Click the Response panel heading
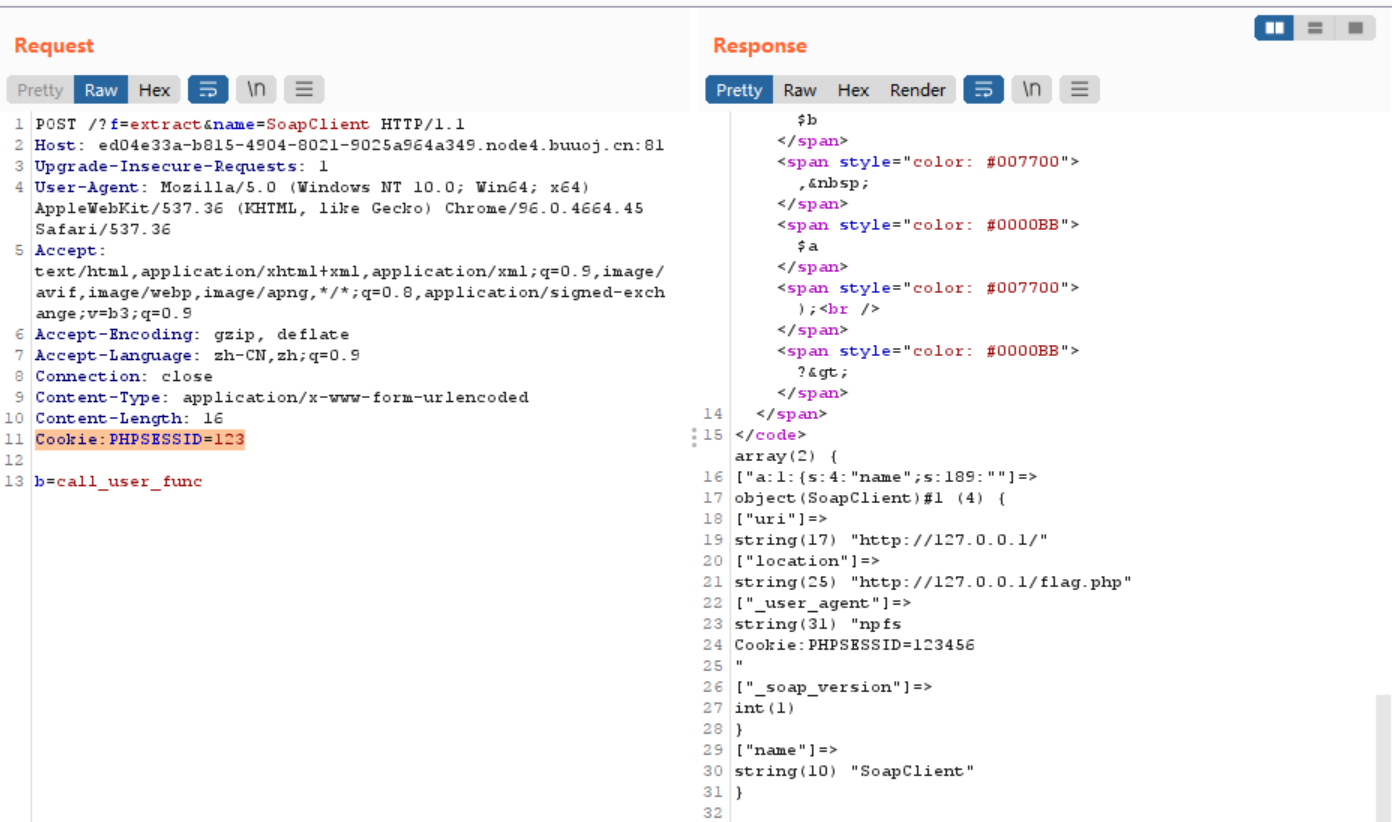This screenshot has height=822, width=1392. click(x=760, y=46)
